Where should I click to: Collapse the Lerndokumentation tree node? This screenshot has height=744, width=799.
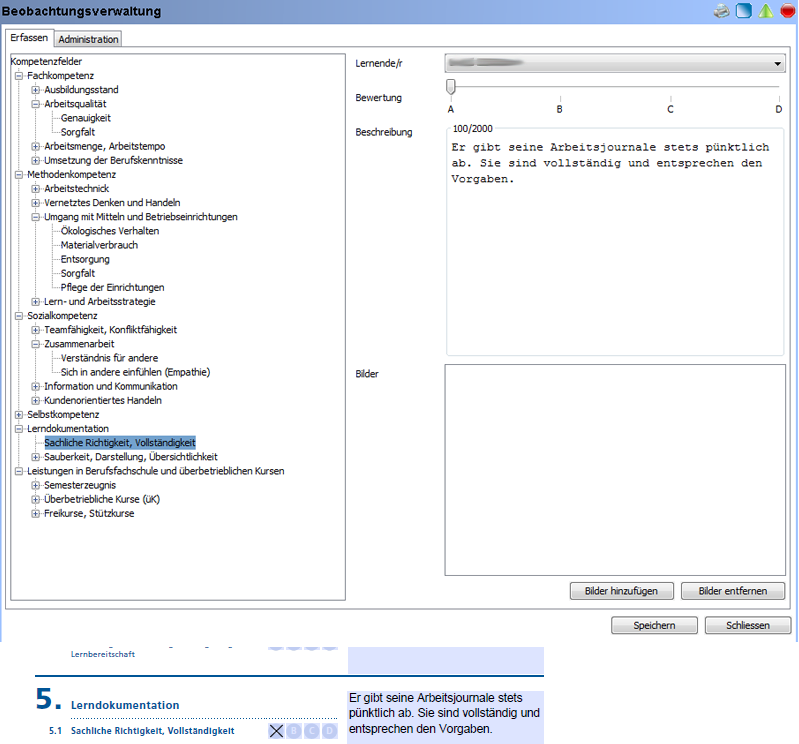coord(19,429)
